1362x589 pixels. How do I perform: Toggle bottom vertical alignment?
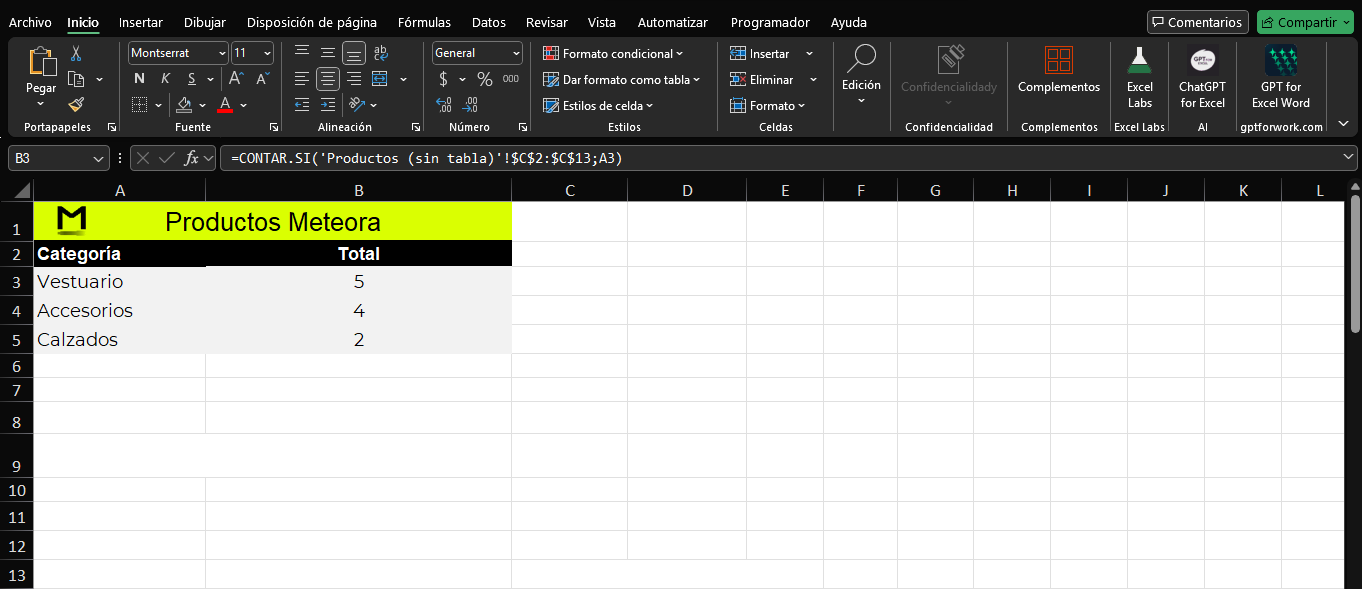pos(354,53)
